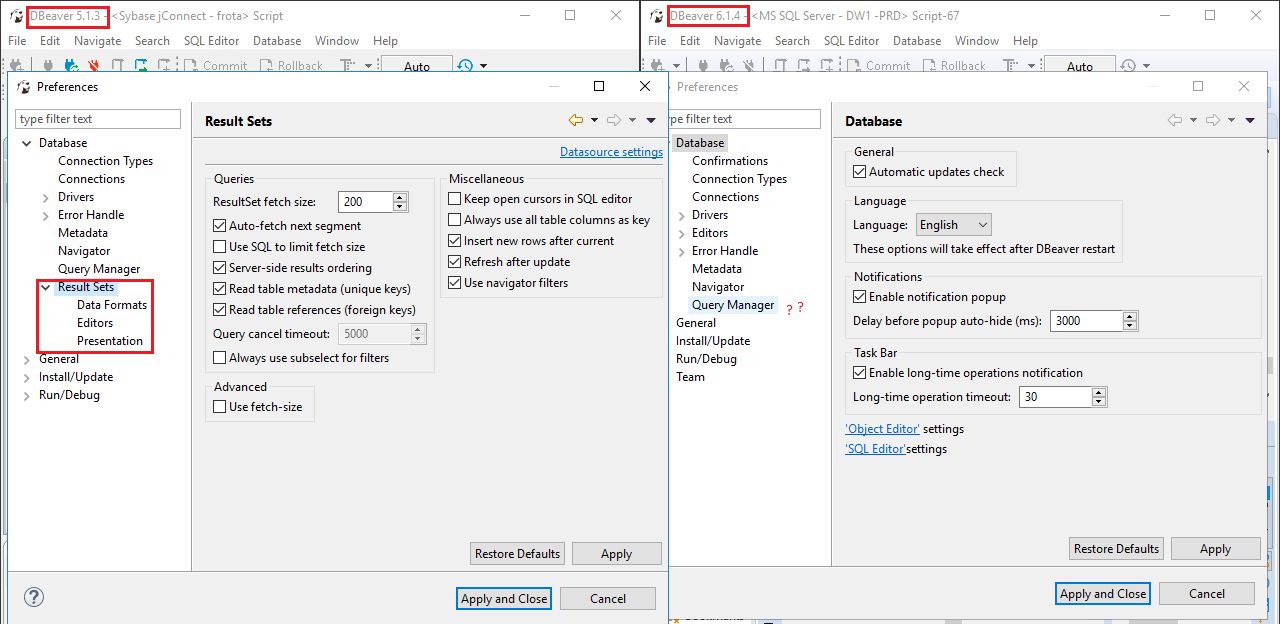Open Navigate menu in DBeaver 5.1.3 window
Viewport: 1280px width, 624px height.
tap(98, 41)
